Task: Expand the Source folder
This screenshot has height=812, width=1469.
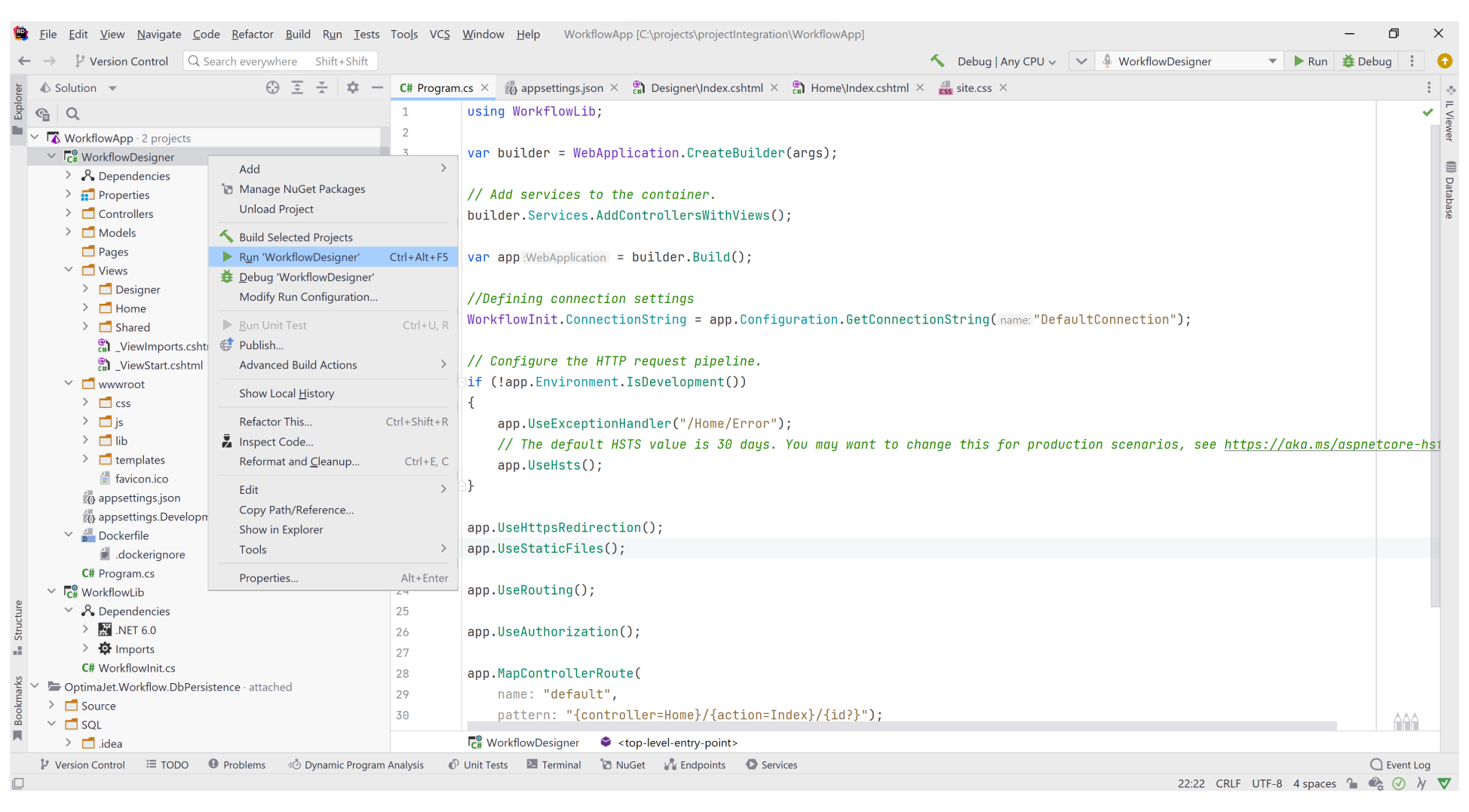Action: tap(51, 706)
